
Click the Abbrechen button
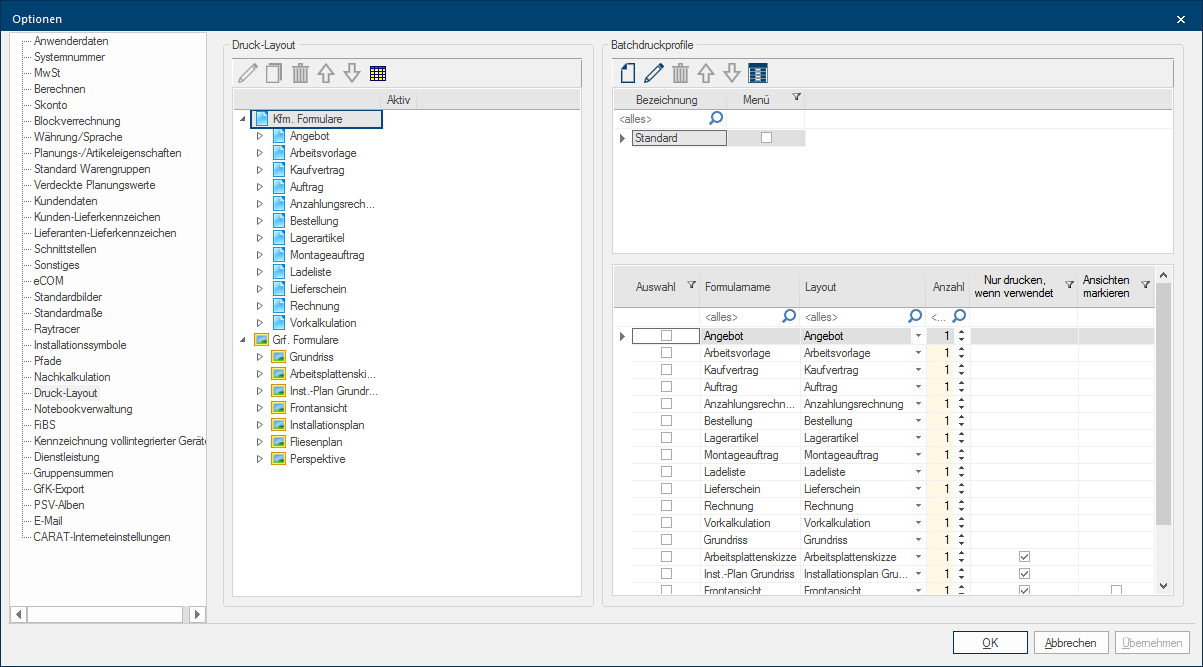point(1072,643)
